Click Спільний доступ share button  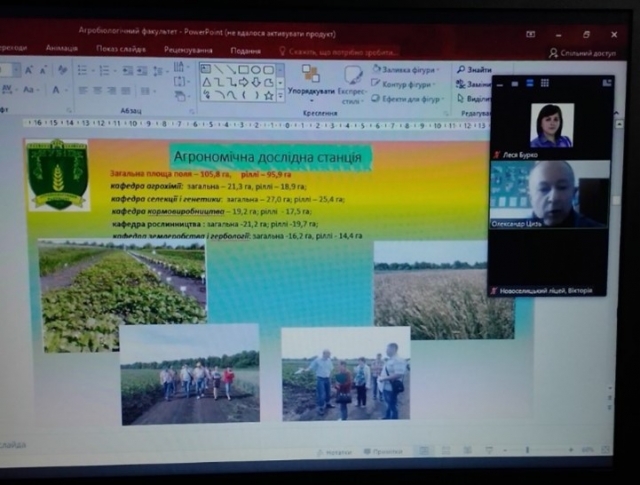[583, 53]
